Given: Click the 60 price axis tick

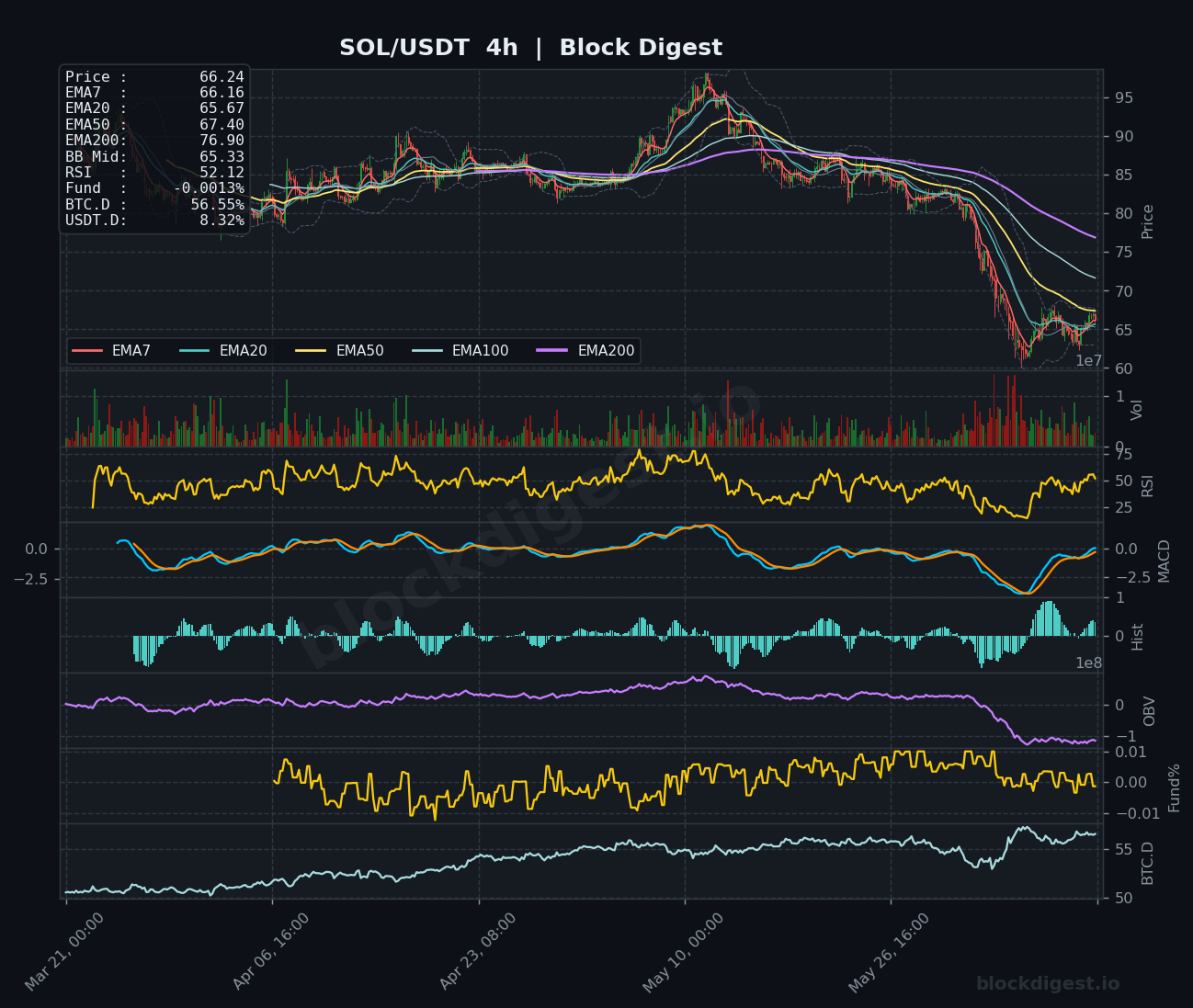Looking at the screenshot, I should pos(1123,368).
